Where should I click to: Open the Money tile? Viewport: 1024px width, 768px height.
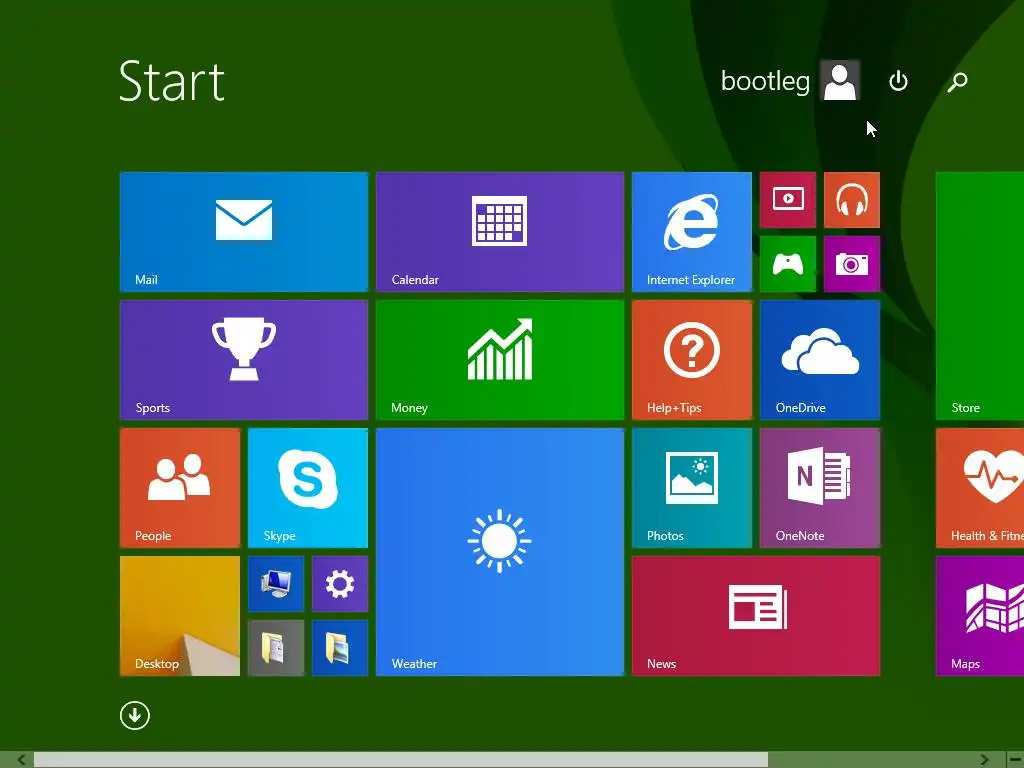point(500,360)
